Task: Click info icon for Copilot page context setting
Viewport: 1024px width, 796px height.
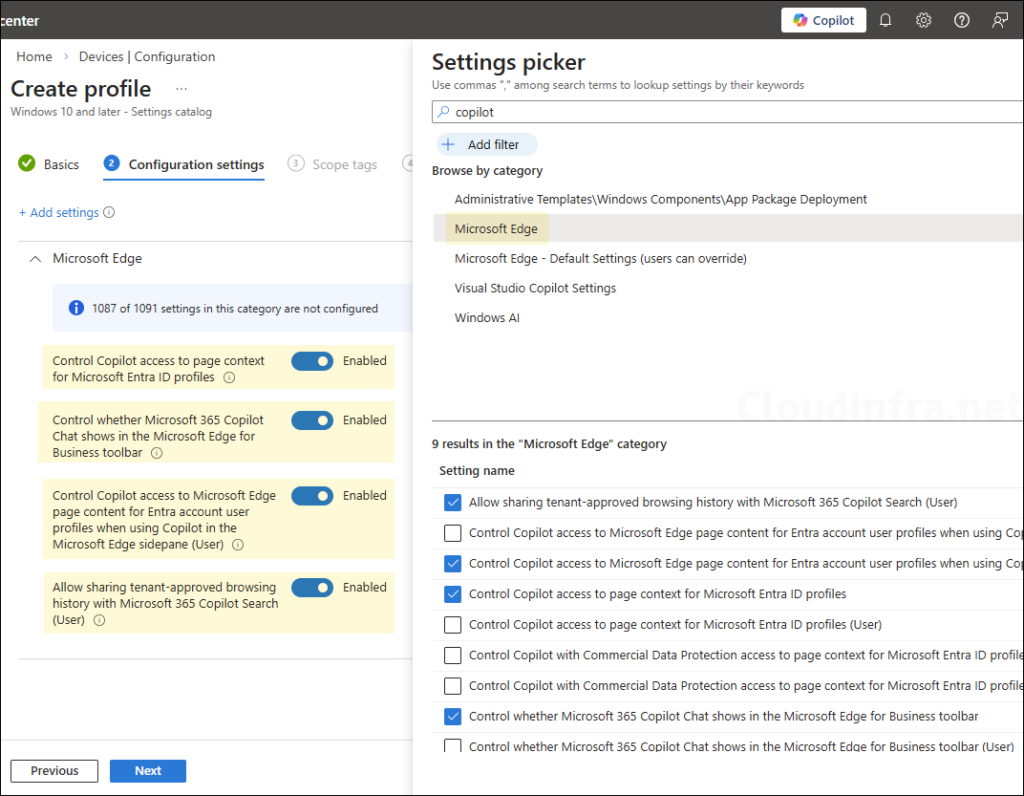Action: (229, 378)
